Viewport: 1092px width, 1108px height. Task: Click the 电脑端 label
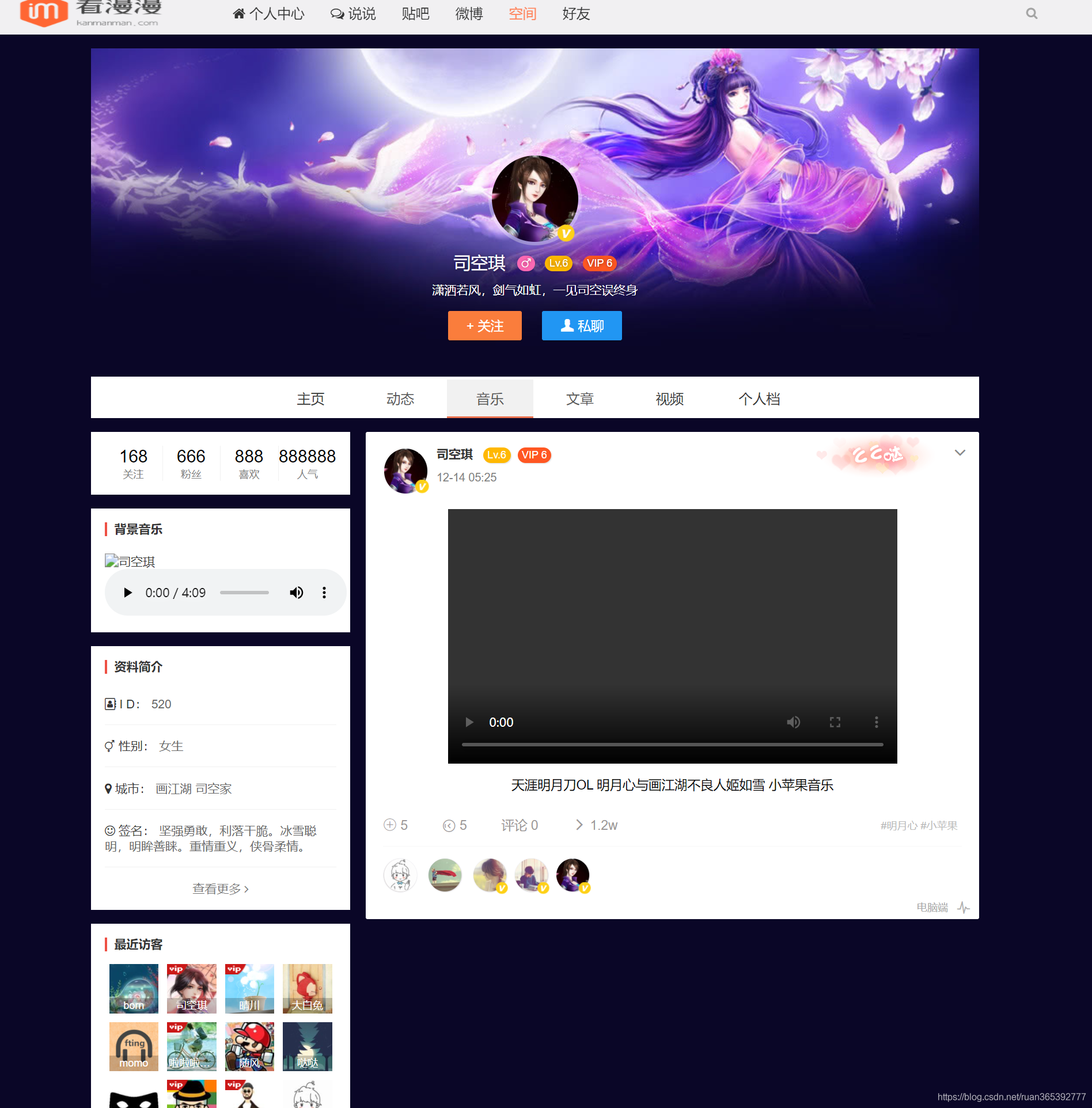(932, 908)
